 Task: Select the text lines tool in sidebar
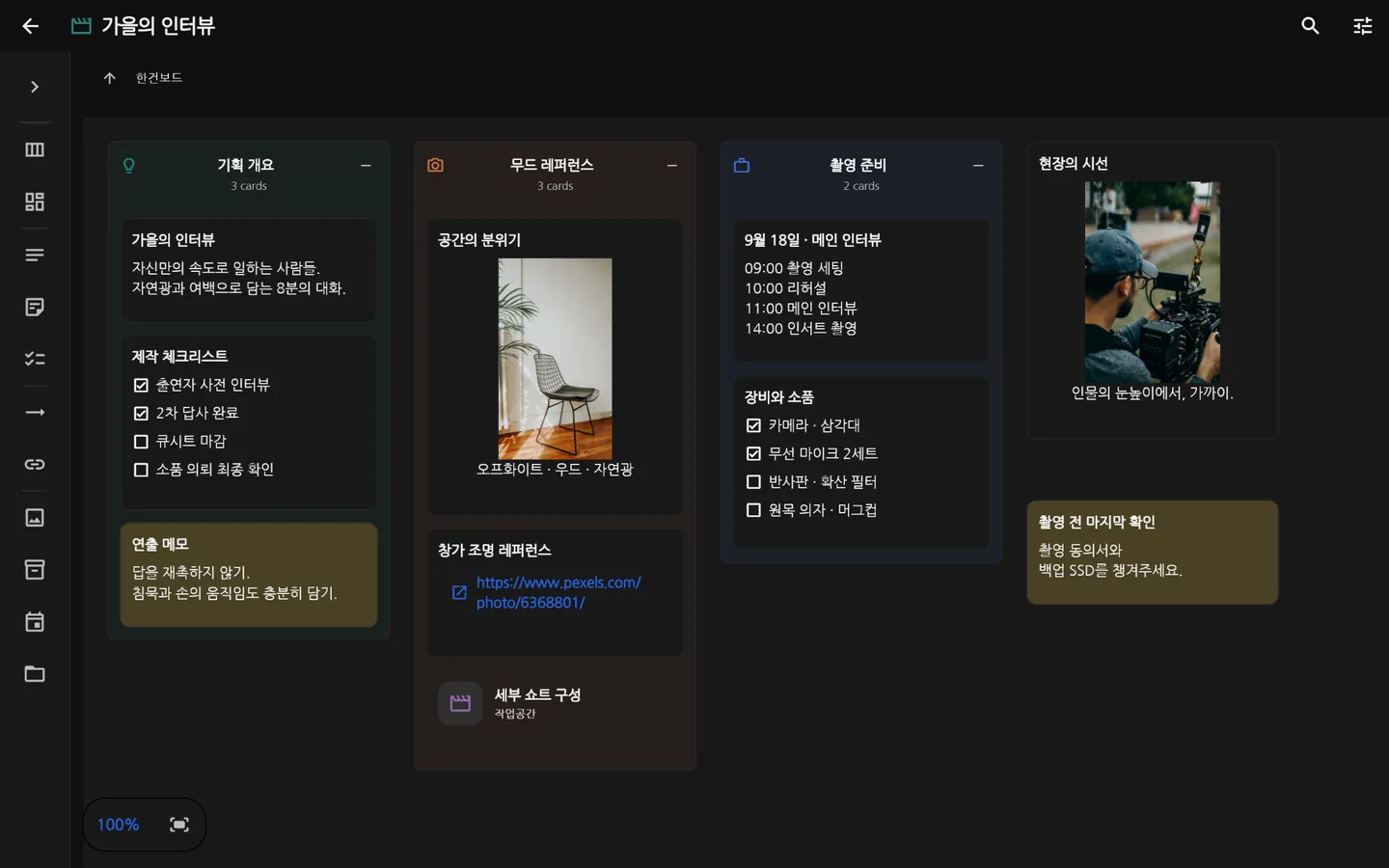click(35, 255)
